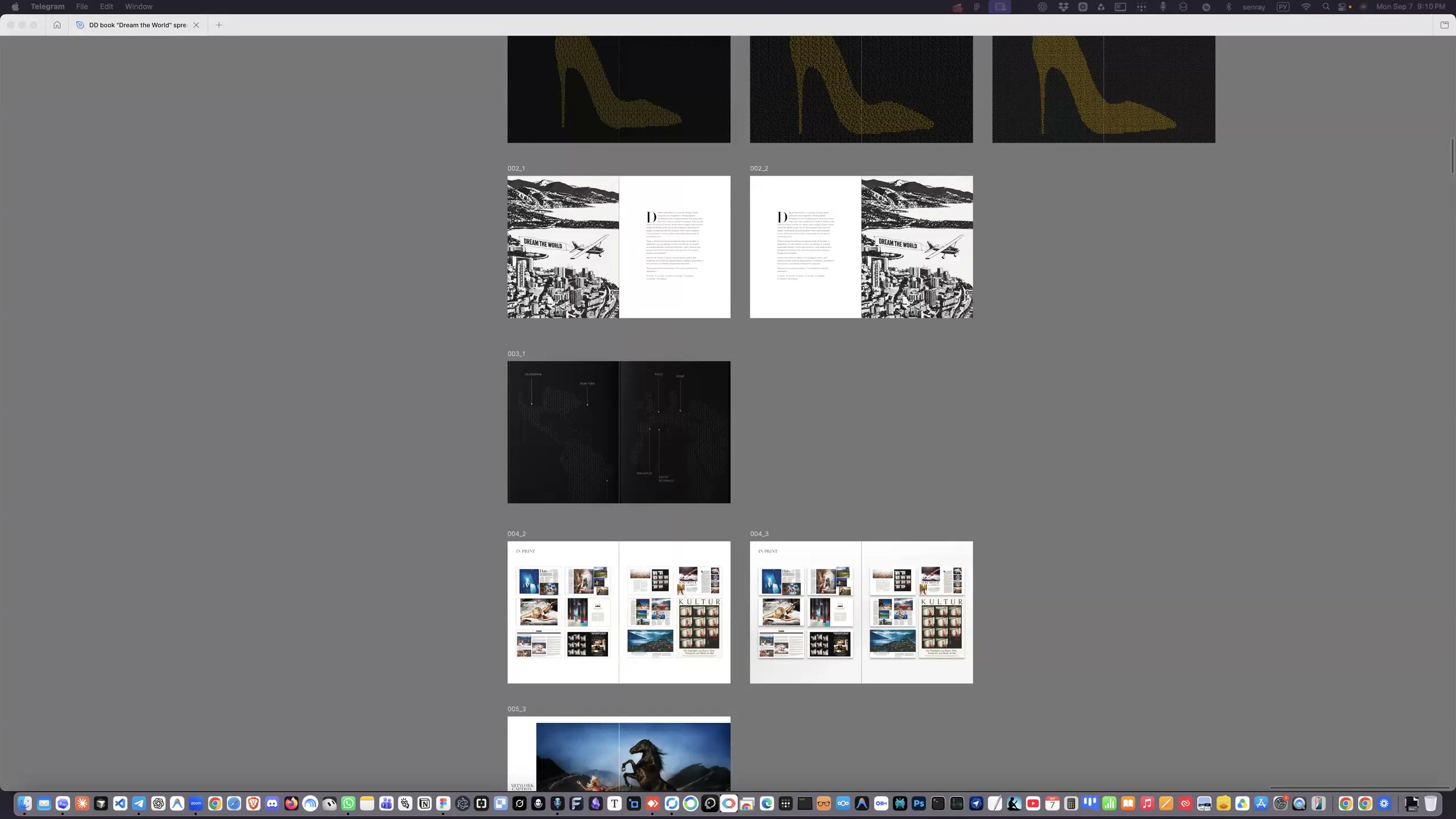Open WhatsApp from the Dock
This screenshot has height=819, width=1456.
(x=348, y=803)
